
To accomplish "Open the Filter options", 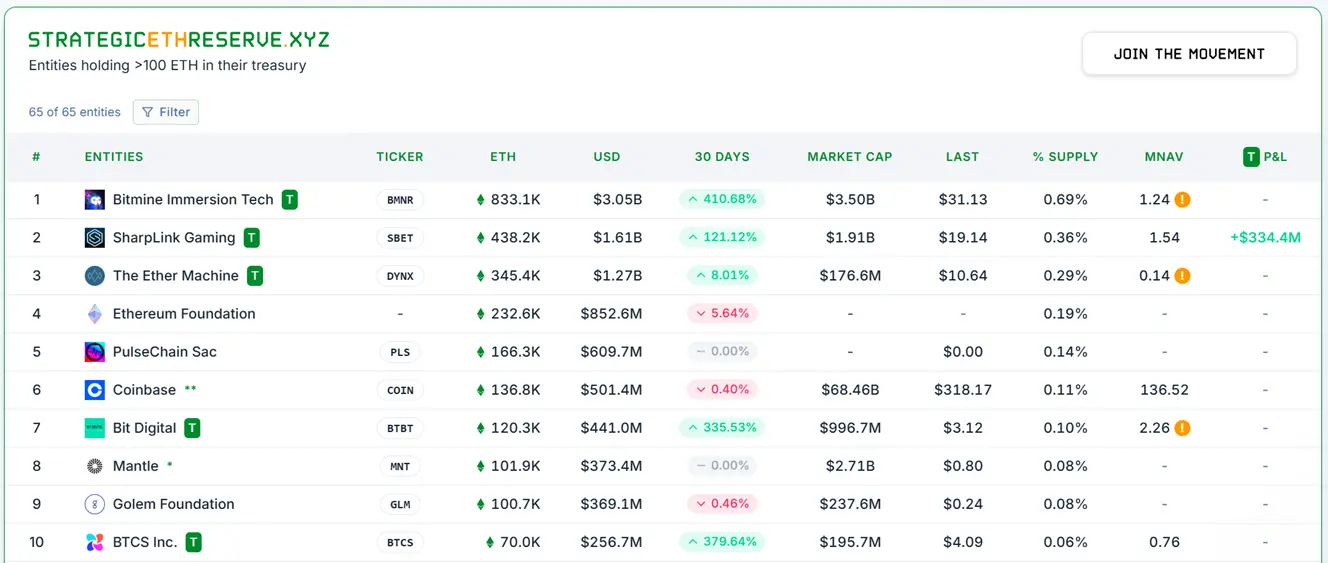I will [x=166, y=112].
